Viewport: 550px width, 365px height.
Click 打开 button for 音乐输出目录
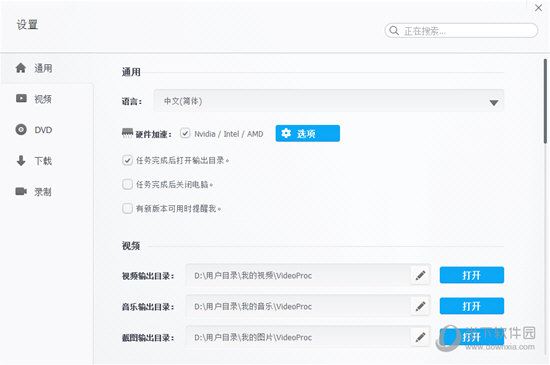coord(472,306)
